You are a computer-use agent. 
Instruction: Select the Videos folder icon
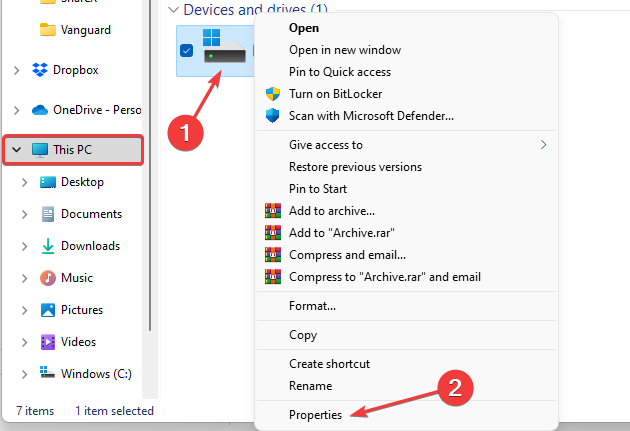click(47, 342)
